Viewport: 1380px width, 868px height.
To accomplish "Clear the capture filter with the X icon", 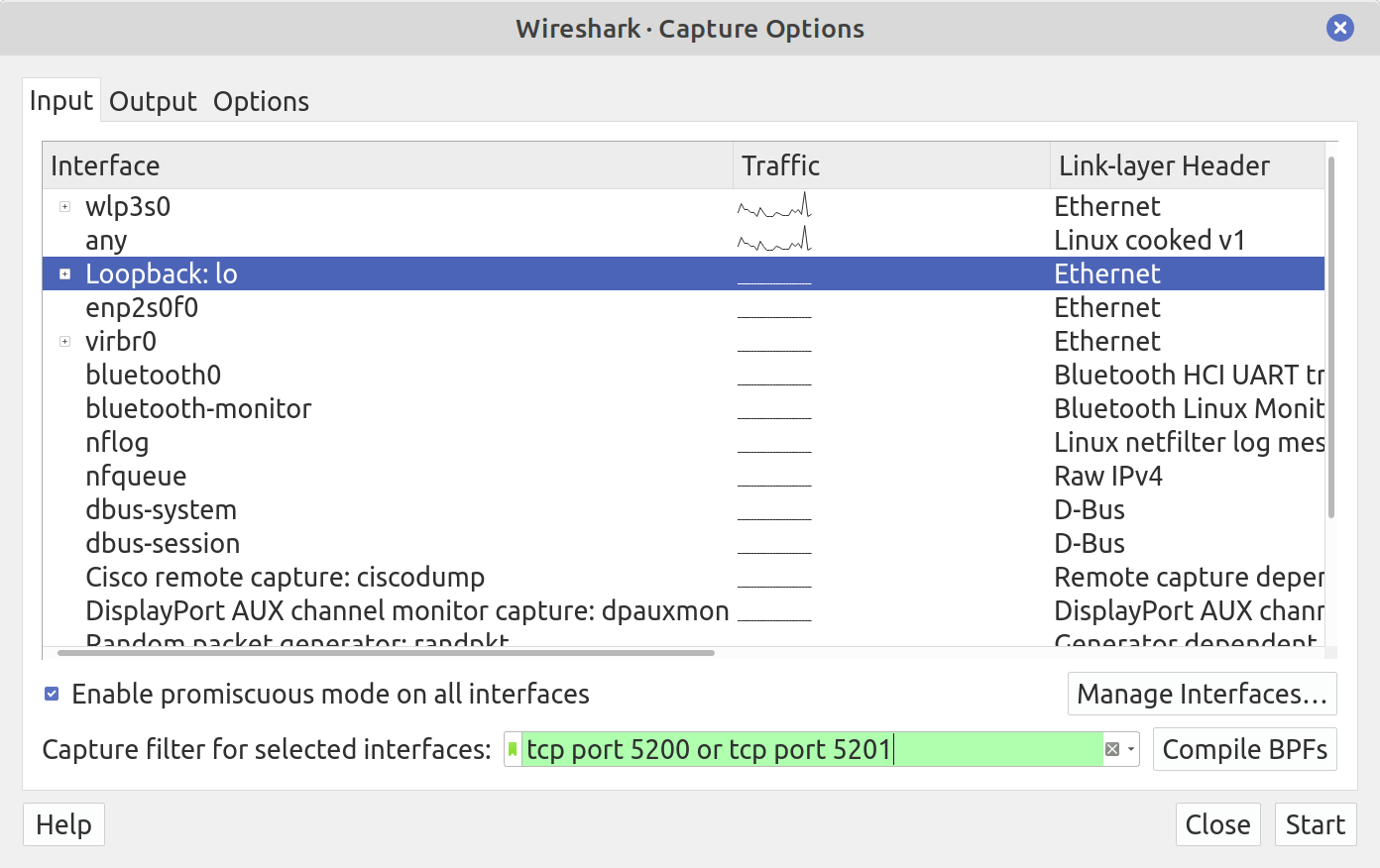I will (1112, 750).
